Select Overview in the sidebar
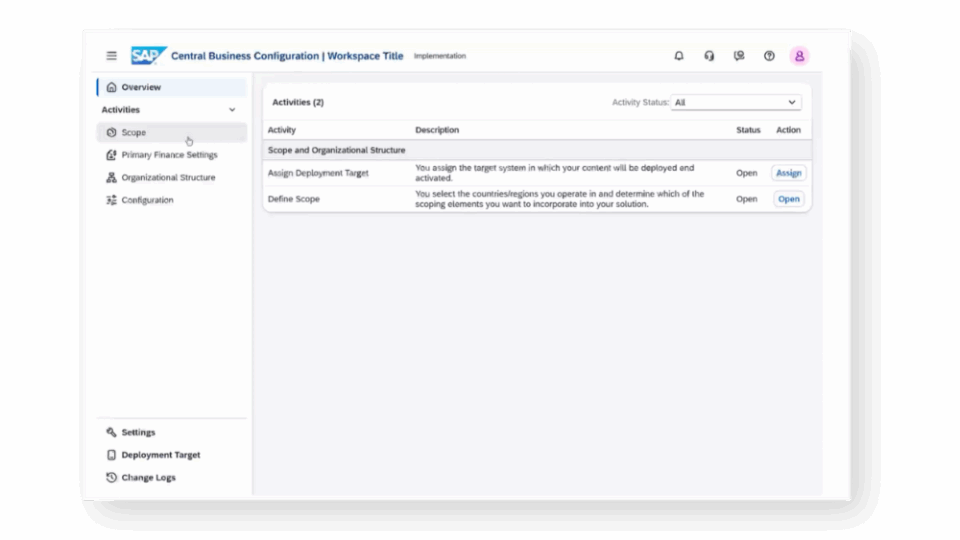Screen dimensions: 960x540 141,87
